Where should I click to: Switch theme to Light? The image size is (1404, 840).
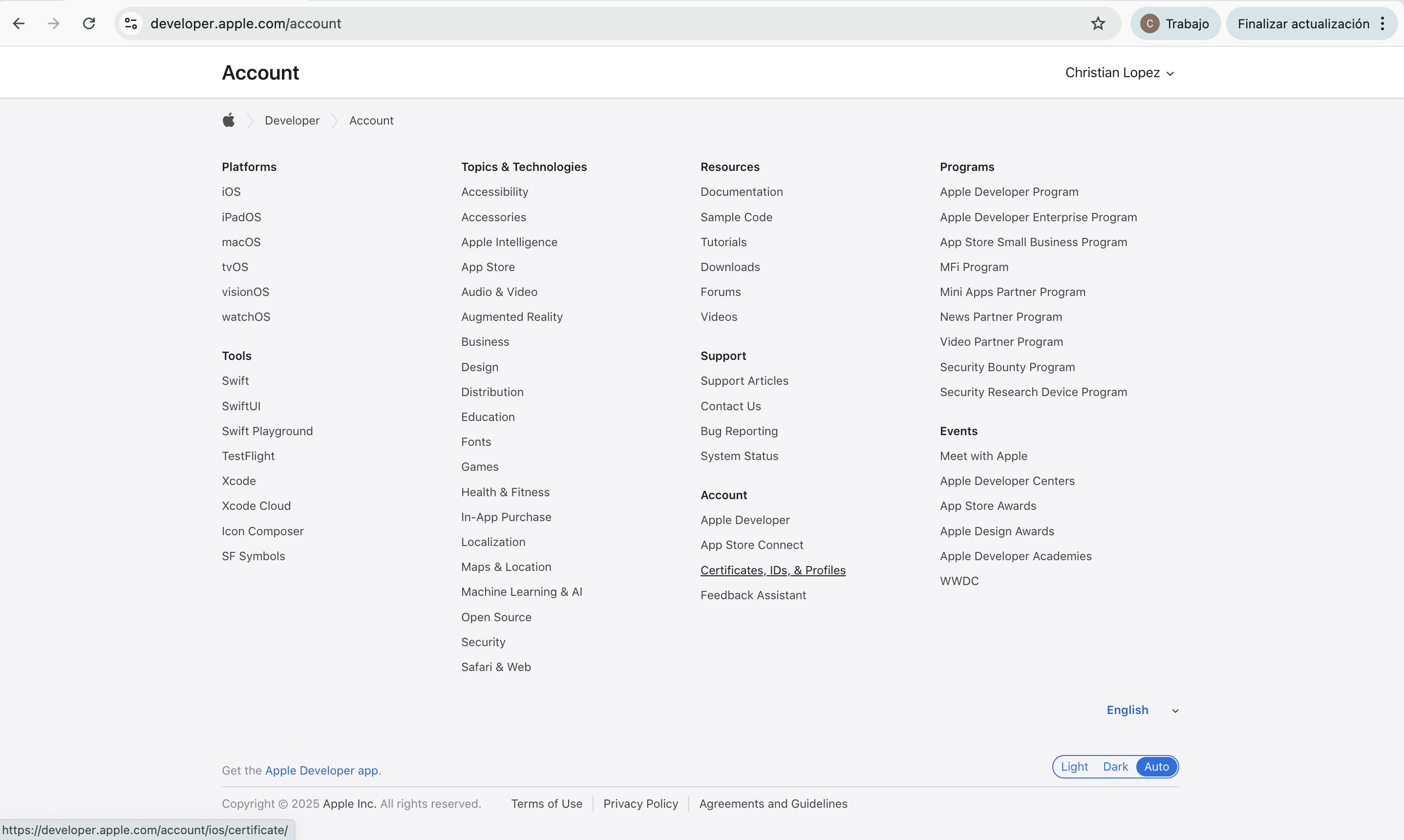1074,766
